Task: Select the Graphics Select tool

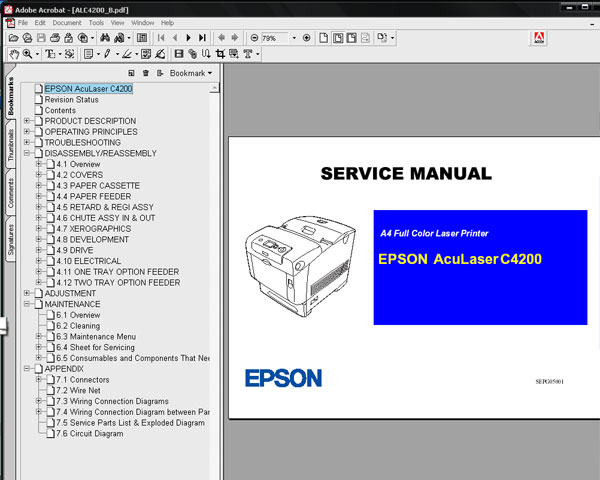Action: pos(69,54)
